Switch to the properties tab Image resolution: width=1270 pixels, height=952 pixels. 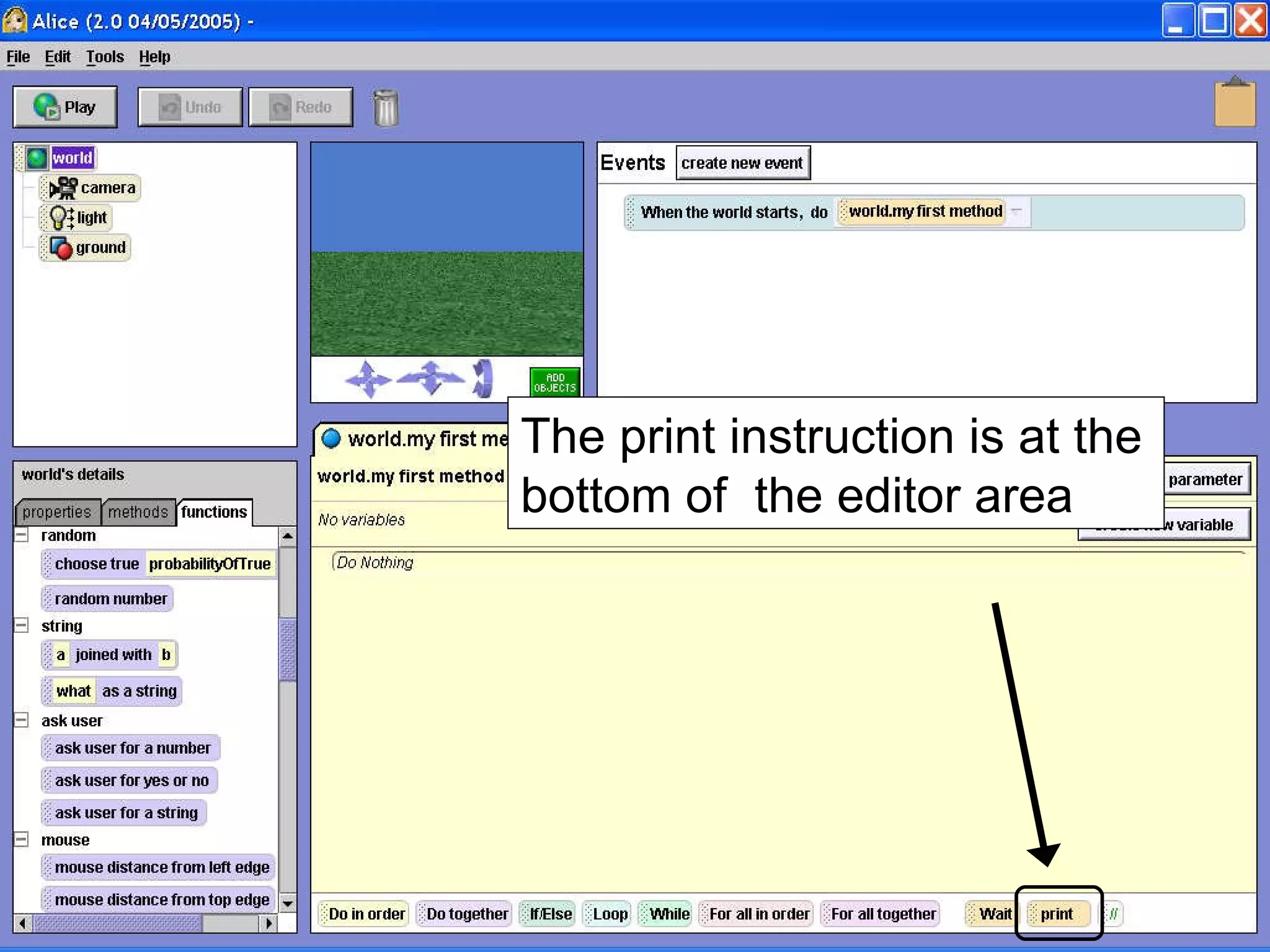coord(57,512)
